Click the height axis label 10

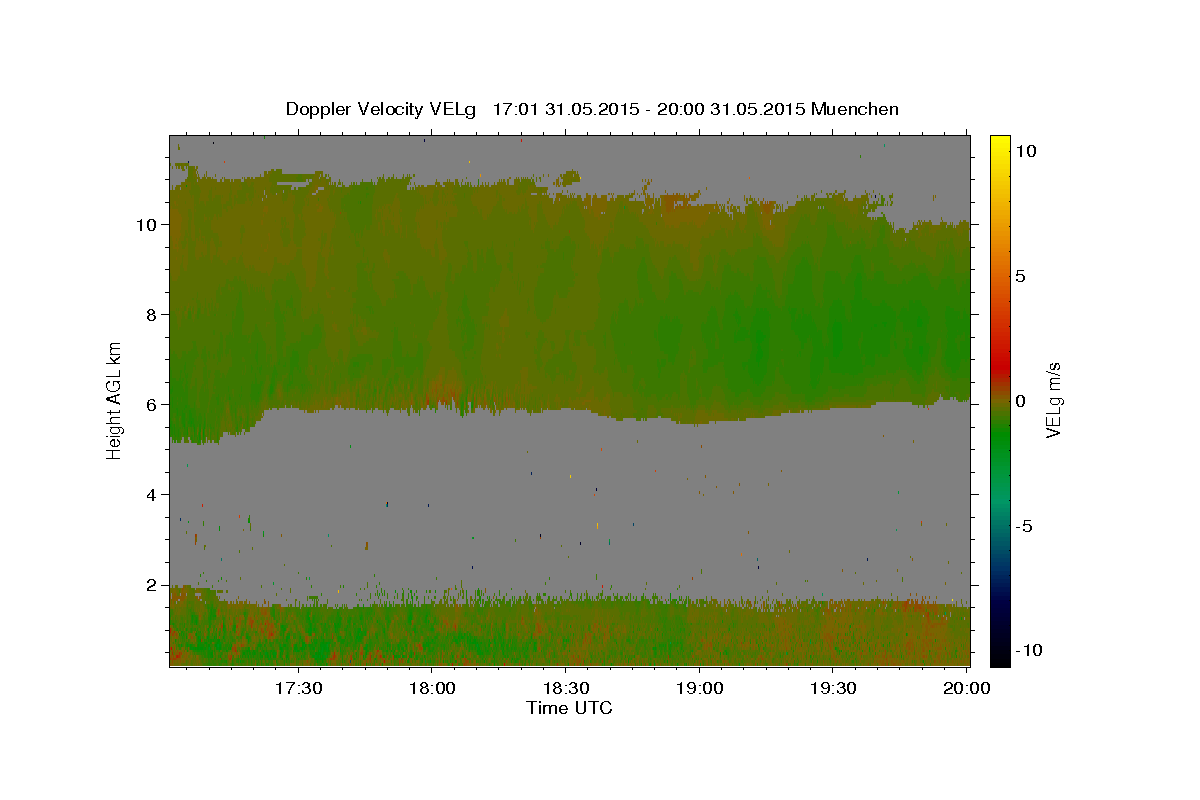tap(148, 224)
